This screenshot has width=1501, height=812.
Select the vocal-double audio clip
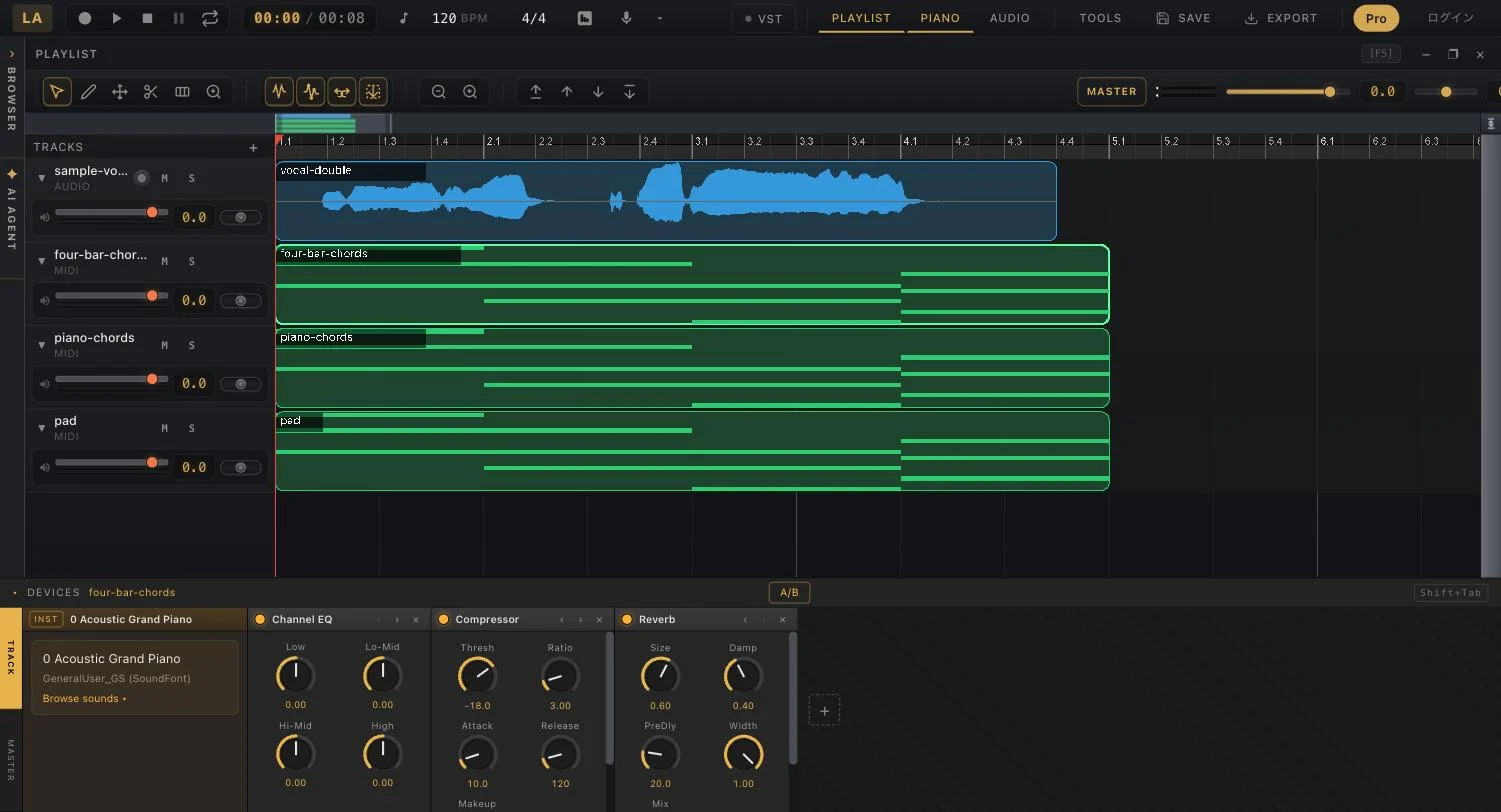click(x=666, y=201)
